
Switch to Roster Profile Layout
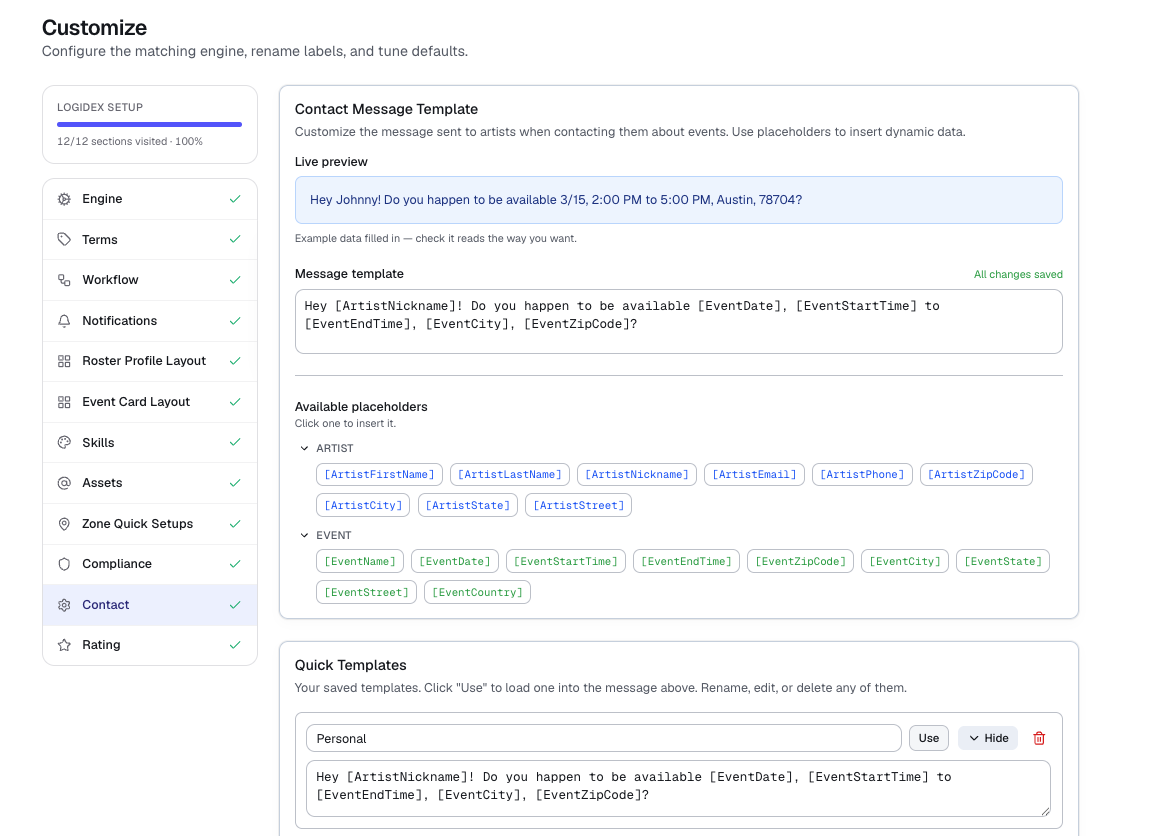coord(150,361)
